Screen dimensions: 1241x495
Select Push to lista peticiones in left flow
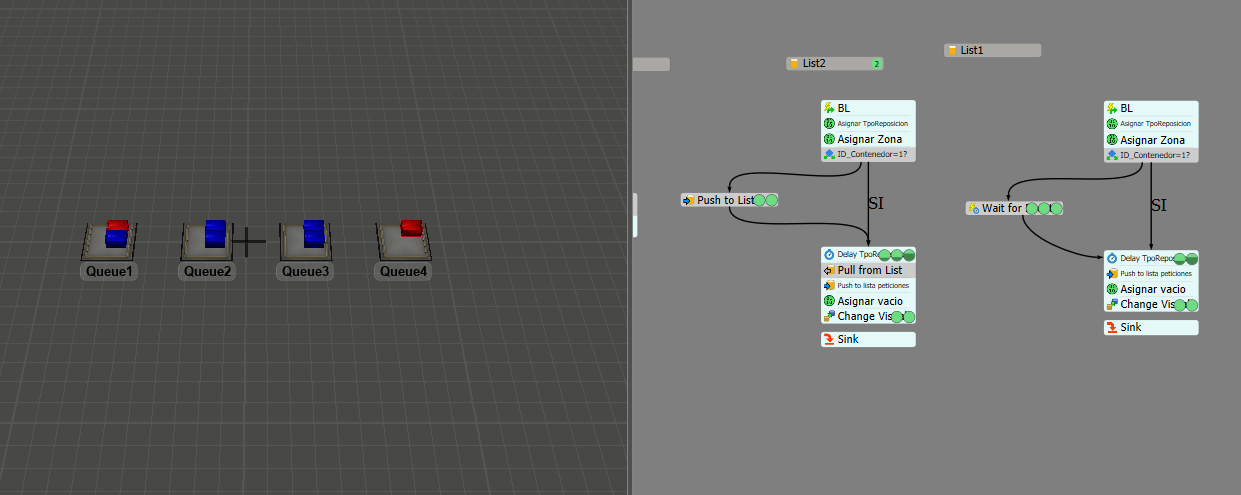click(868, 285)
